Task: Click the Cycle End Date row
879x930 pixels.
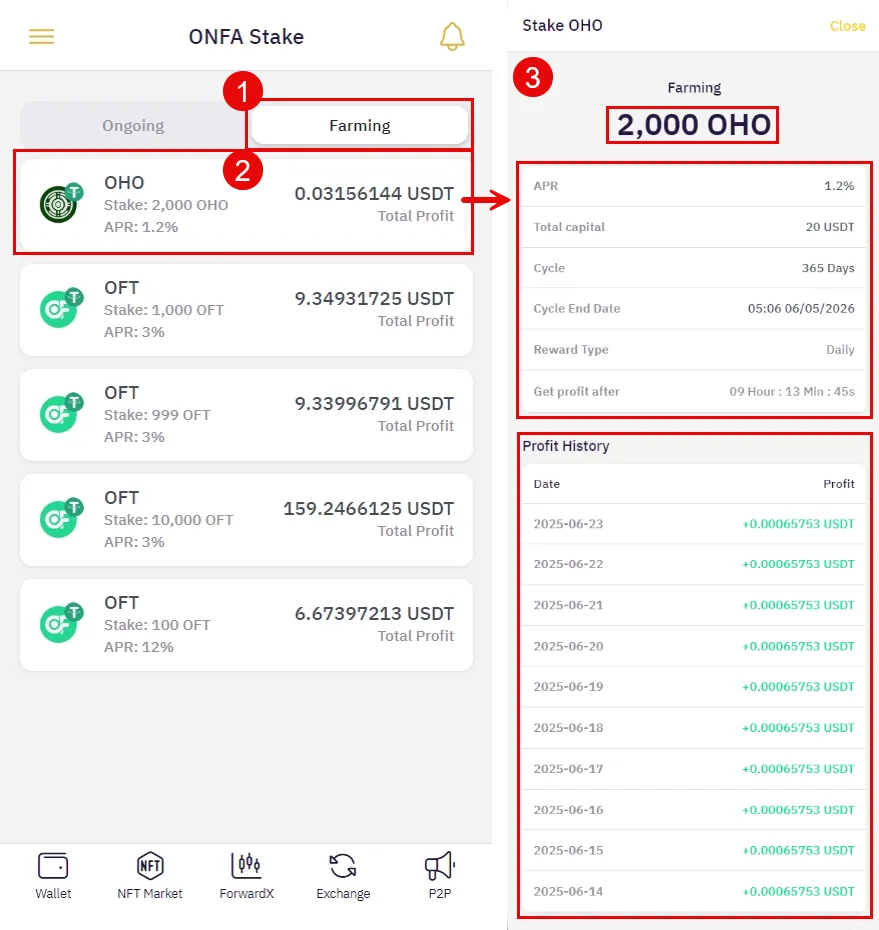Action: point(693,308)
